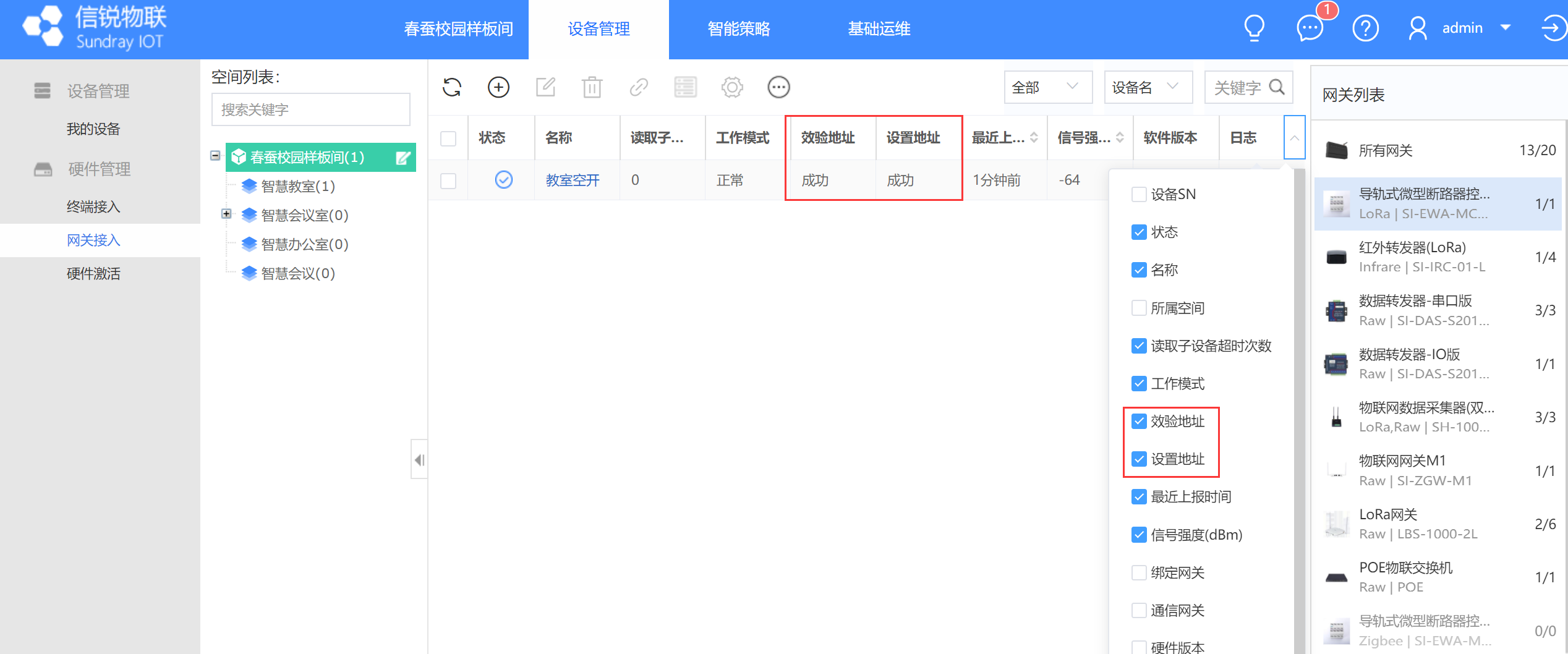Select 红外转发器(LoRa) gateway item

(1438, 257)
